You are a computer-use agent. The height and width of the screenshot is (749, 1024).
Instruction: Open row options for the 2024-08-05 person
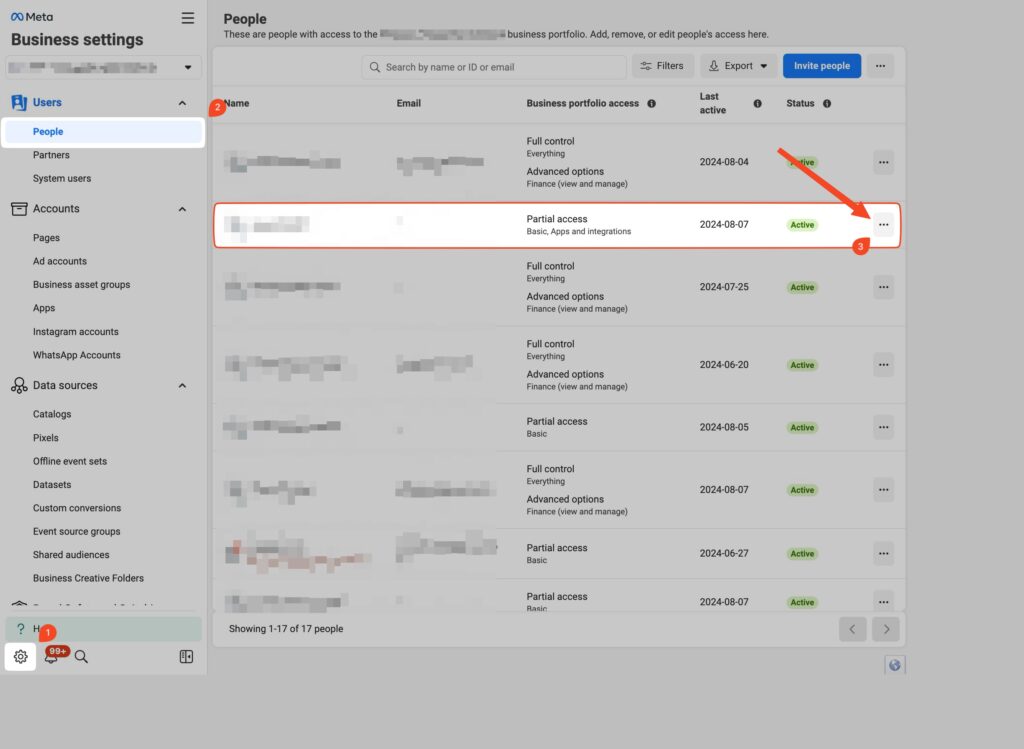pos(884,427)
